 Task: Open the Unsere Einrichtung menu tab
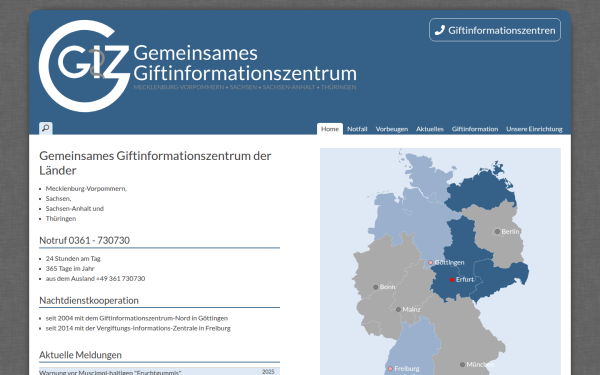coord(534,129)
